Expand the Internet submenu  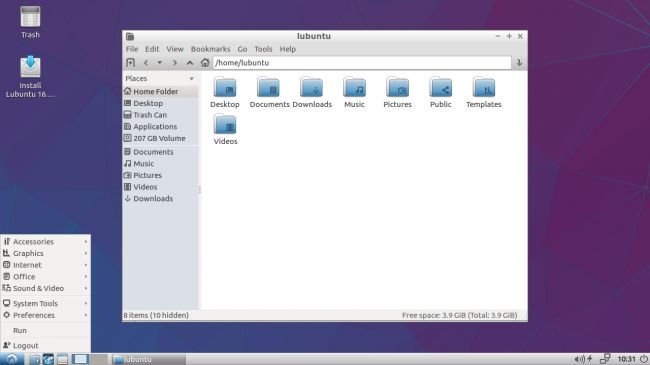click(x=46, y=265)
